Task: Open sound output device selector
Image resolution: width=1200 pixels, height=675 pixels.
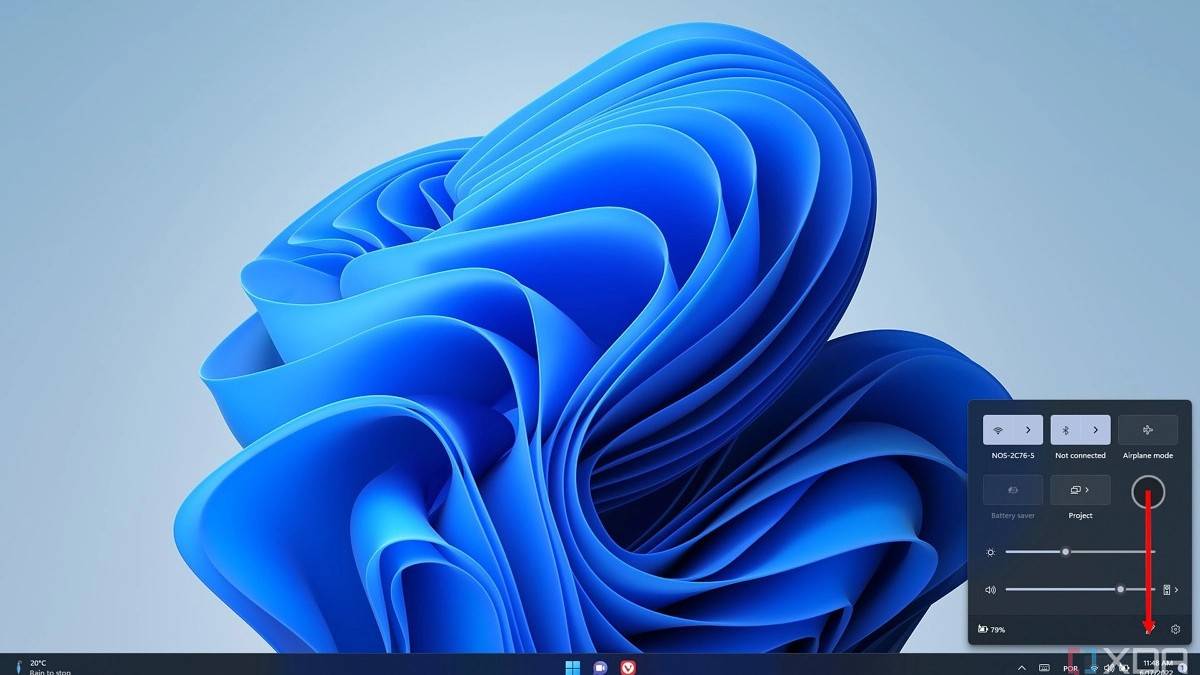Action: click(x=1170, y=589)
